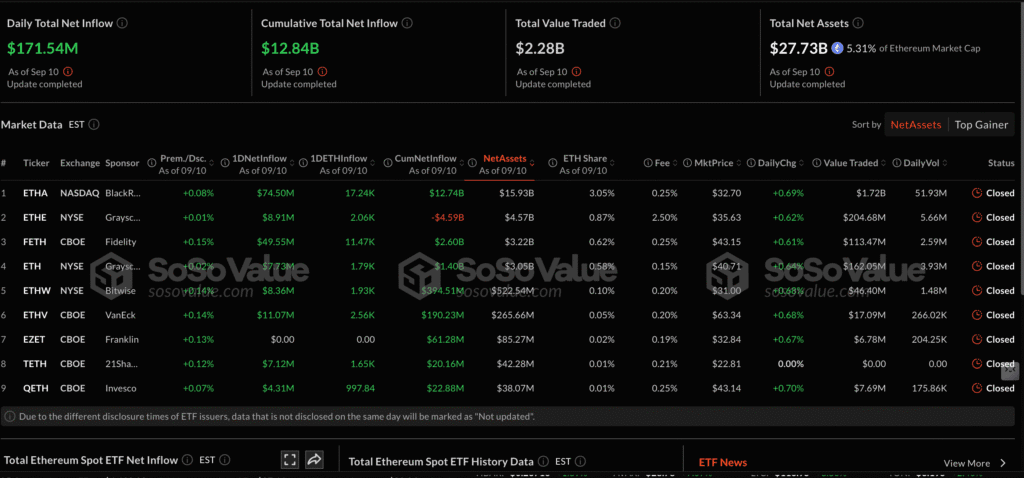Click info icon beside Daily Total Net Inflow
Viewport: 1024px width, 478px height.
pos(122,23)
